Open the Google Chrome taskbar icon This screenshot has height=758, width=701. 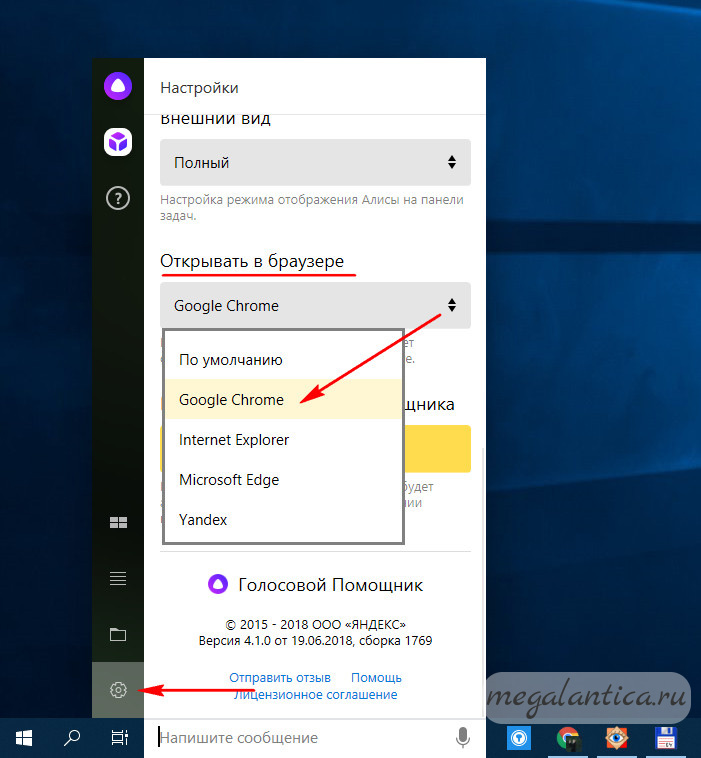569,739
